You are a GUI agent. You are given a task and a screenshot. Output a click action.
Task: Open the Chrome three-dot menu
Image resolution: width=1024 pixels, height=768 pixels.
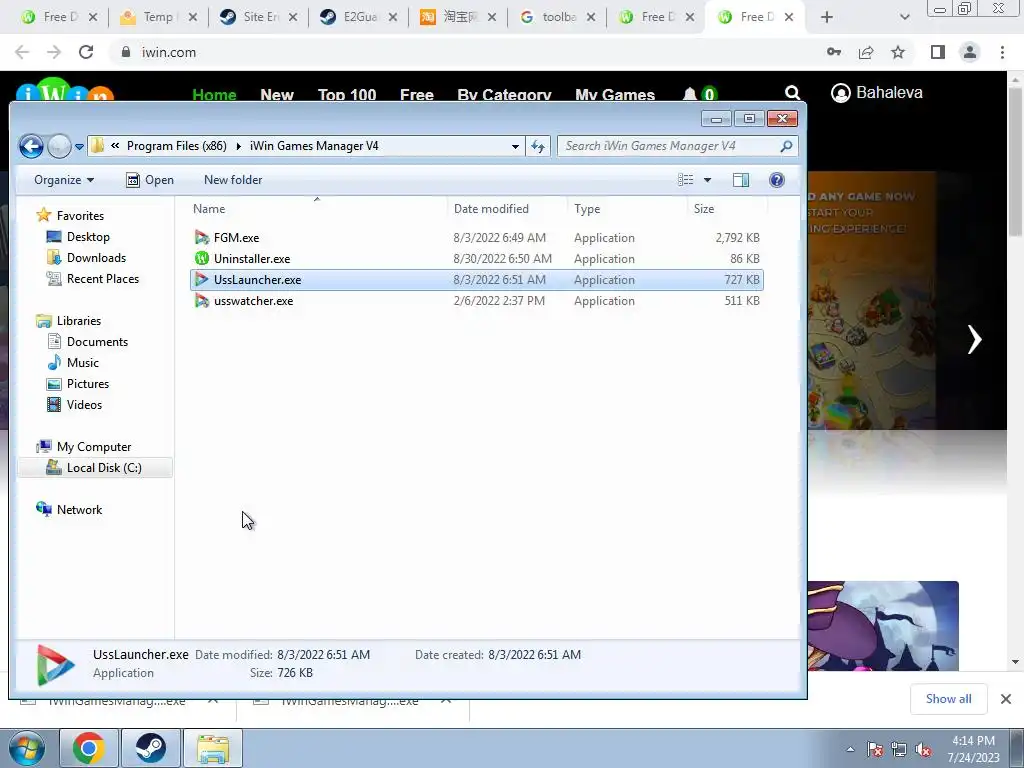(1002, 52)
